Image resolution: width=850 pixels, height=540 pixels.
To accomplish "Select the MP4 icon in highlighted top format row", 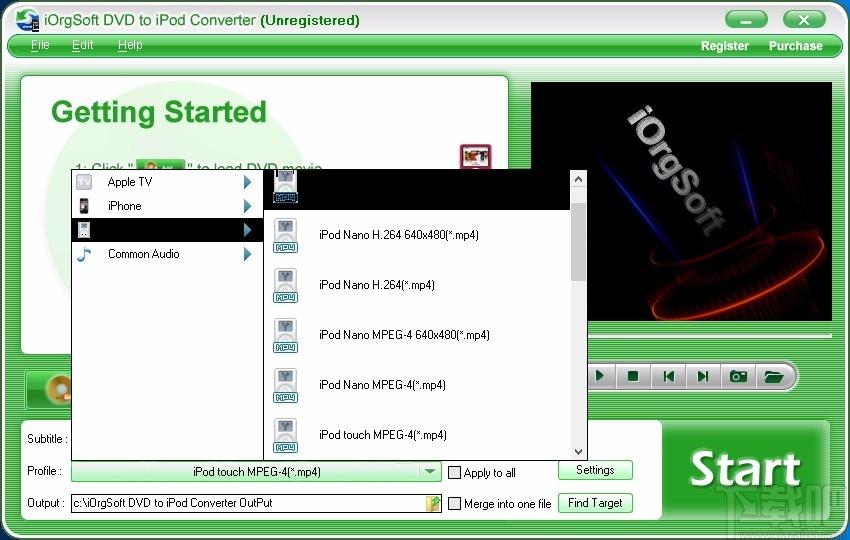I will (x=285, y=187).
